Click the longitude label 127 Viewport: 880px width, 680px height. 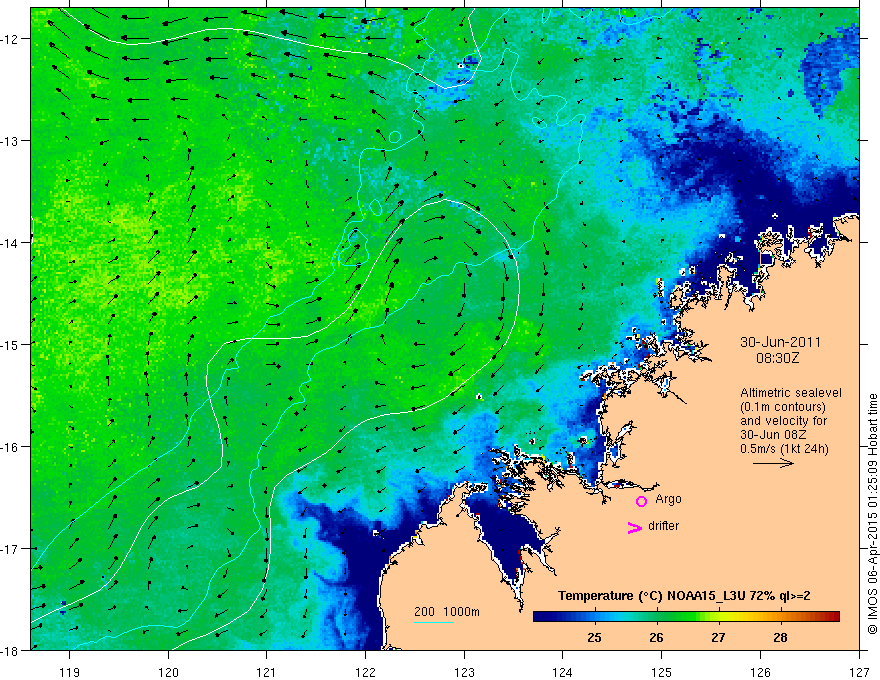pos(859,672)
